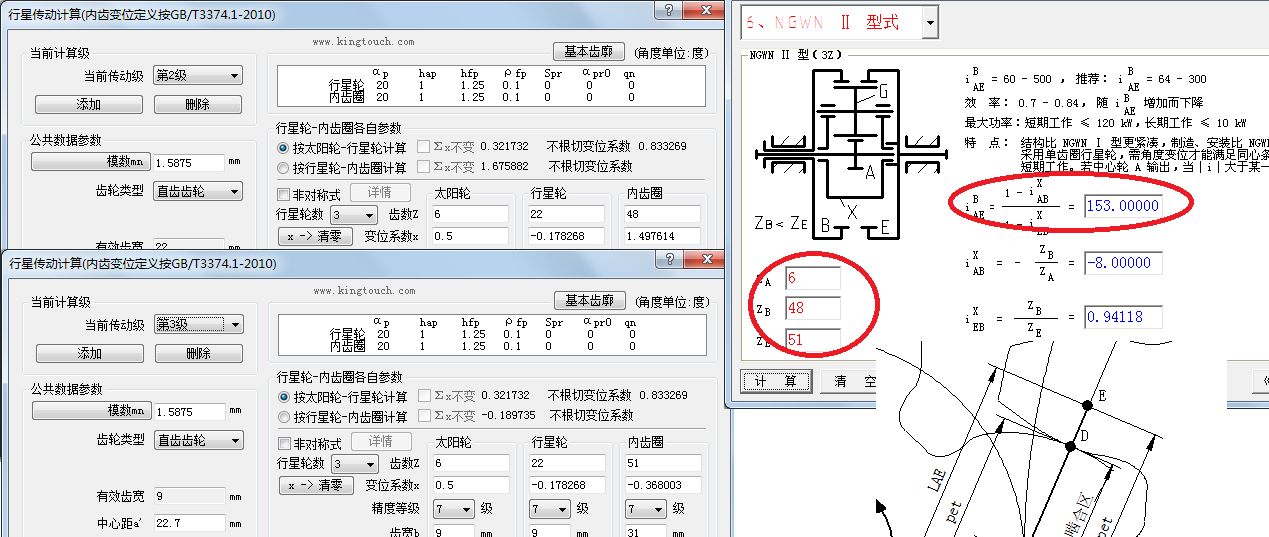This screenshot has height=537, width=1269.
Task: Click help question mark in 第3级 window
Action: 670,260
